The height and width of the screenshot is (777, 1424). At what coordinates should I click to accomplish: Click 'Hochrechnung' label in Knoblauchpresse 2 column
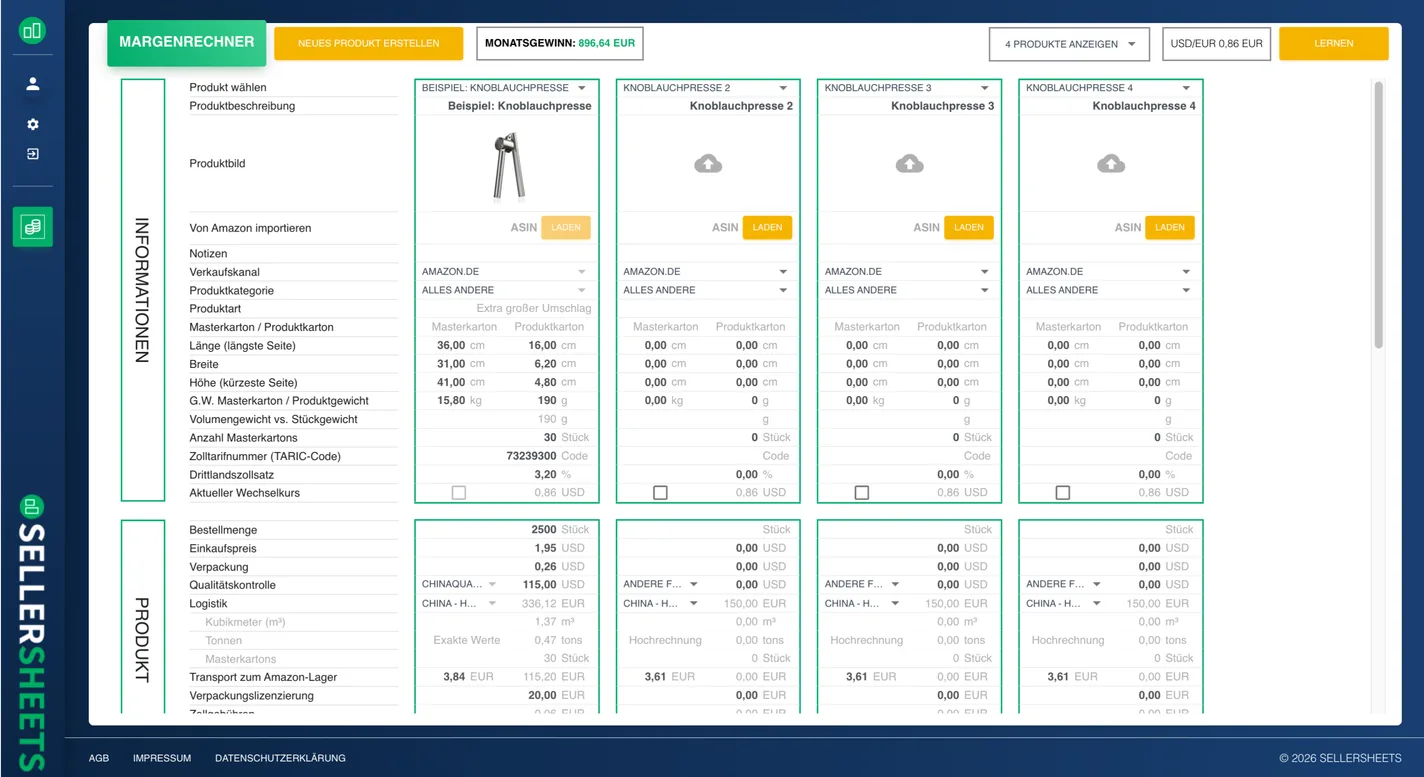click(665, 640)
